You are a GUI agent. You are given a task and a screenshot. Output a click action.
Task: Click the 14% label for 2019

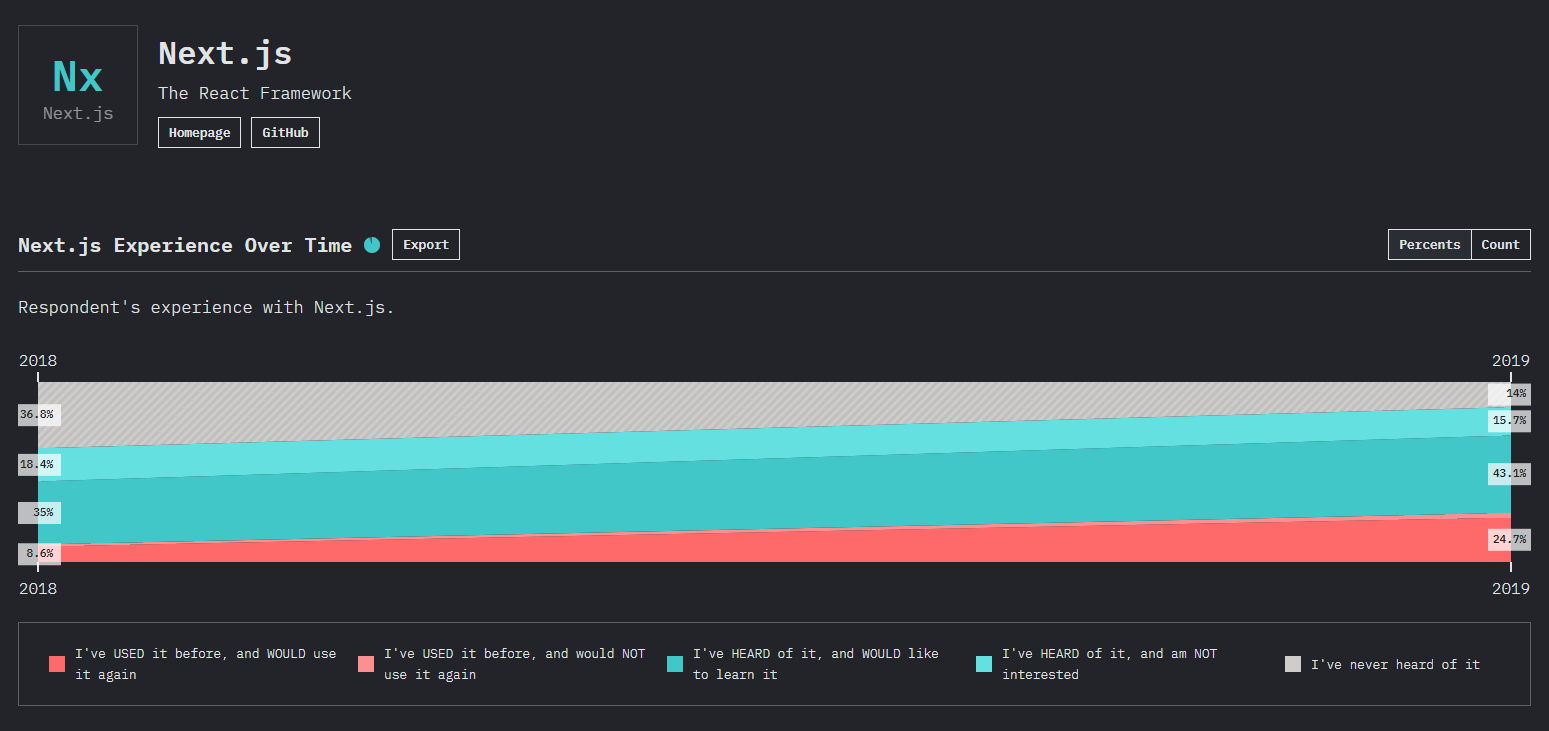point(1509,394)
